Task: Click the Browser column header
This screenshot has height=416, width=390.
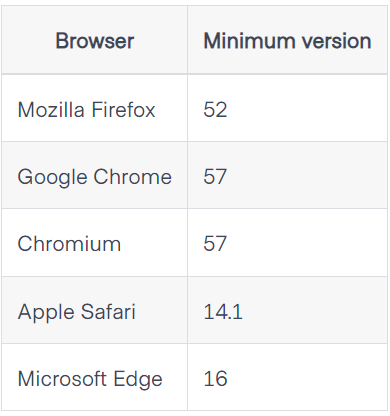Action: (95, 41)
